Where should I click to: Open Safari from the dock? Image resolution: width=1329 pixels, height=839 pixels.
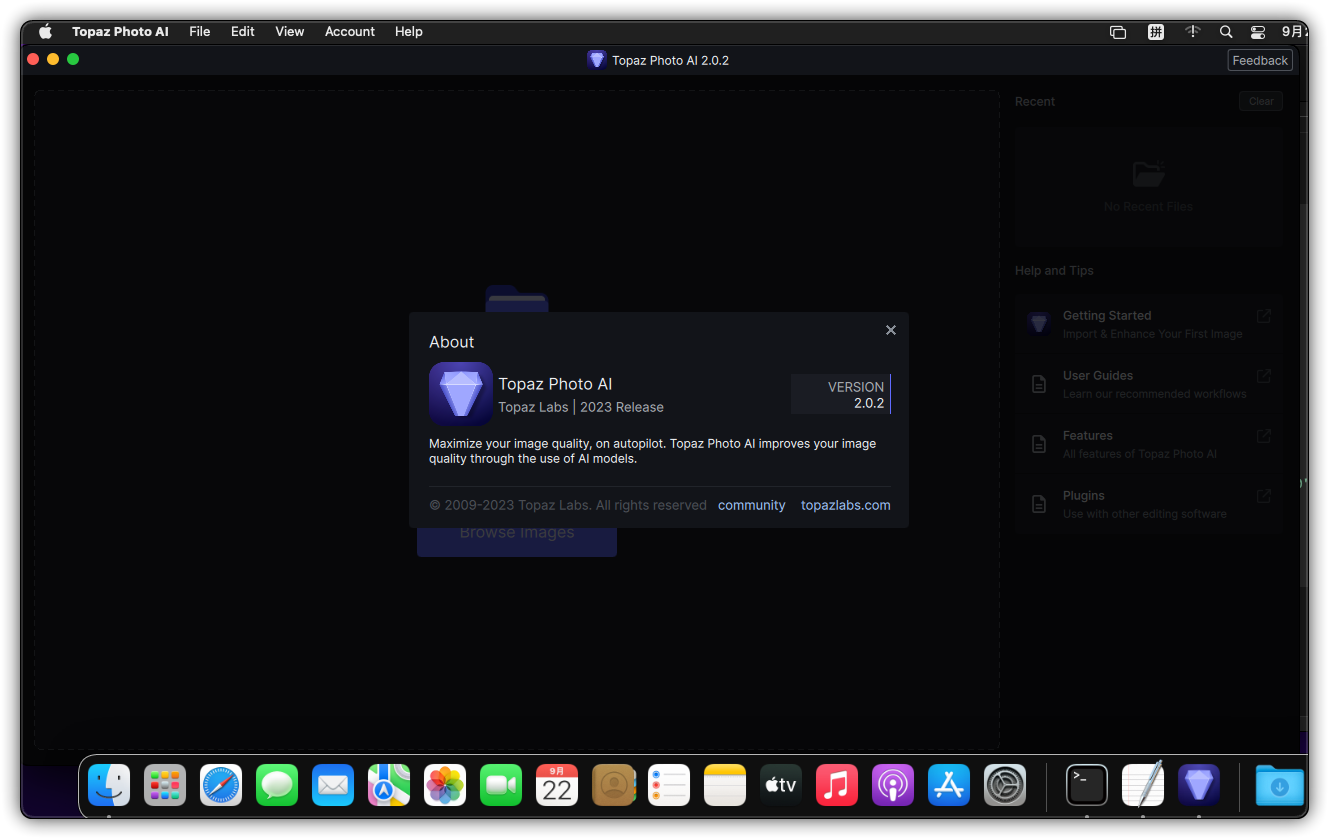221,785
